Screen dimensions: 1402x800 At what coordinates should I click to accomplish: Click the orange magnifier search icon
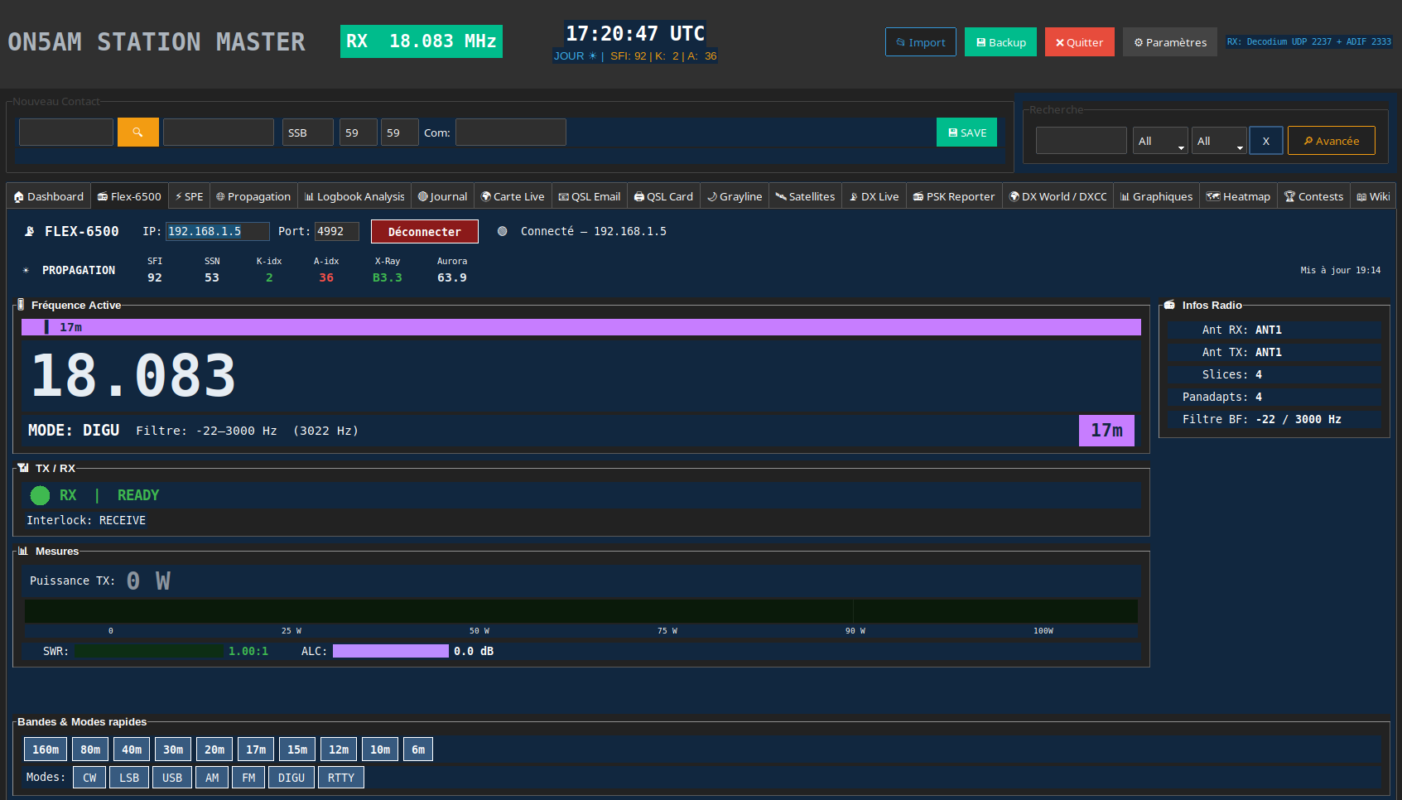[x=138, y=132]
